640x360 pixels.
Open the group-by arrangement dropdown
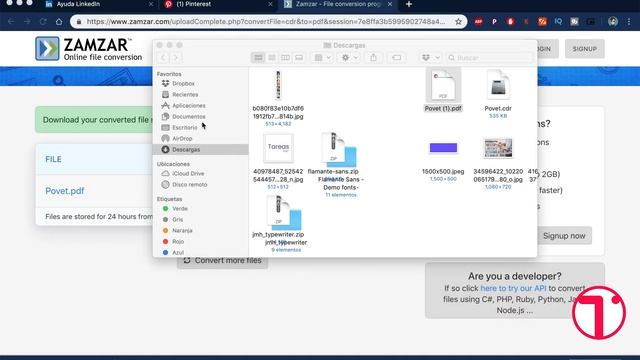tap(322, 58)
